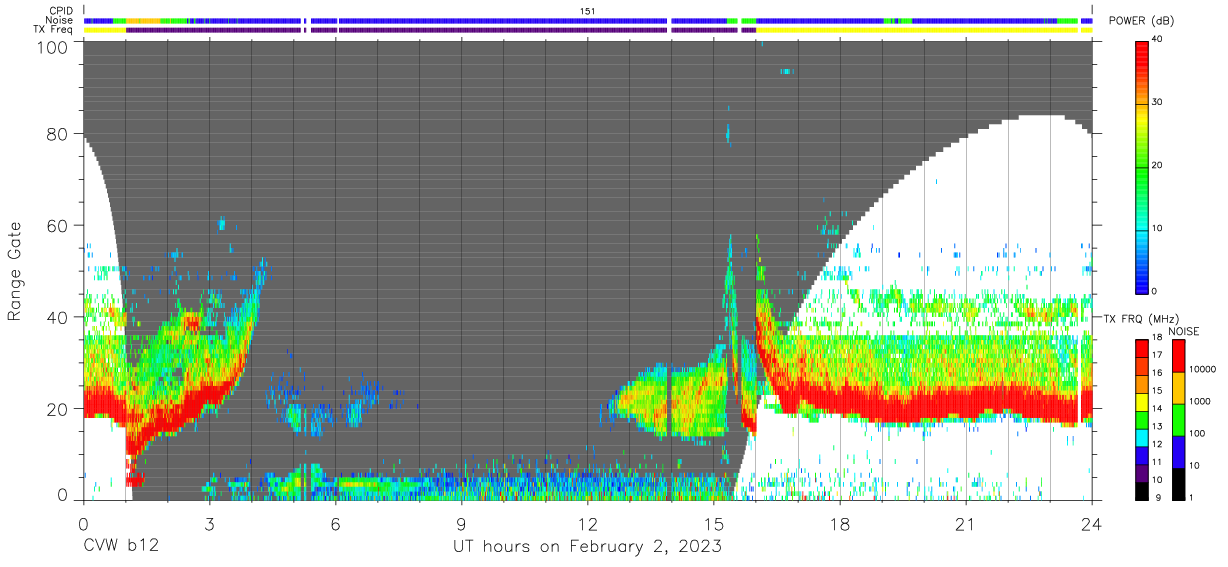
Task: Pick the purple 10–11 MHz TX FRQ swatch
Action: [1141, 473]
